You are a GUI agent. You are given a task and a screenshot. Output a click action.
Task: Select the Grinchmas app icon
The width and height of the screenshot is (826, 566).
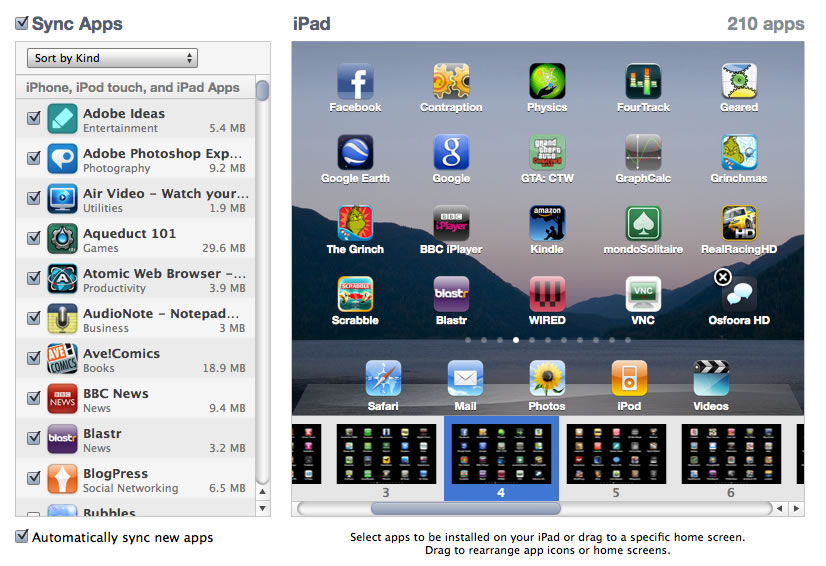[x=739, y=152]
